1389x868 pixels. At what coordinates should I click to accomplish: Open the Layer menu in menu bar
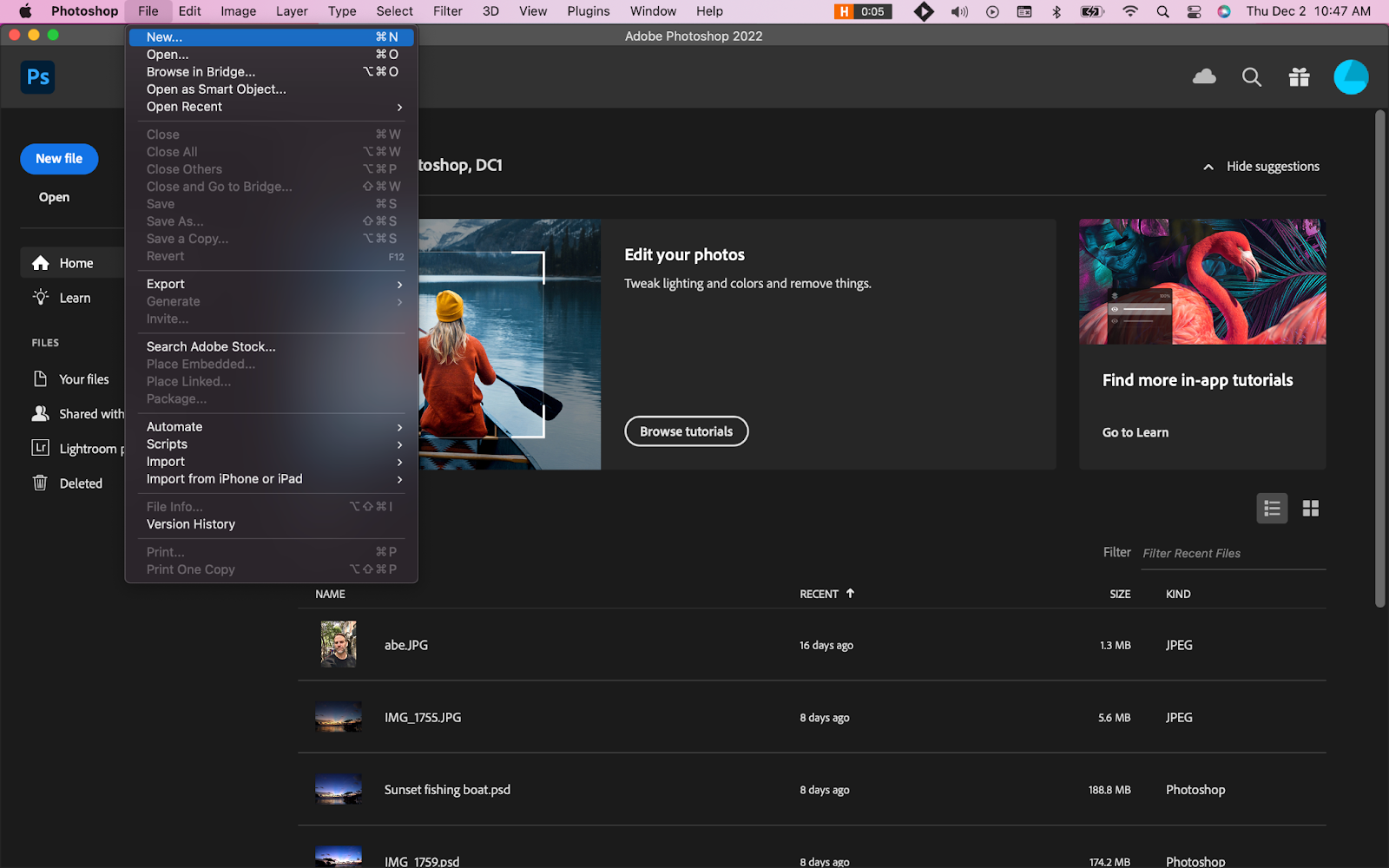pos(292,11)
